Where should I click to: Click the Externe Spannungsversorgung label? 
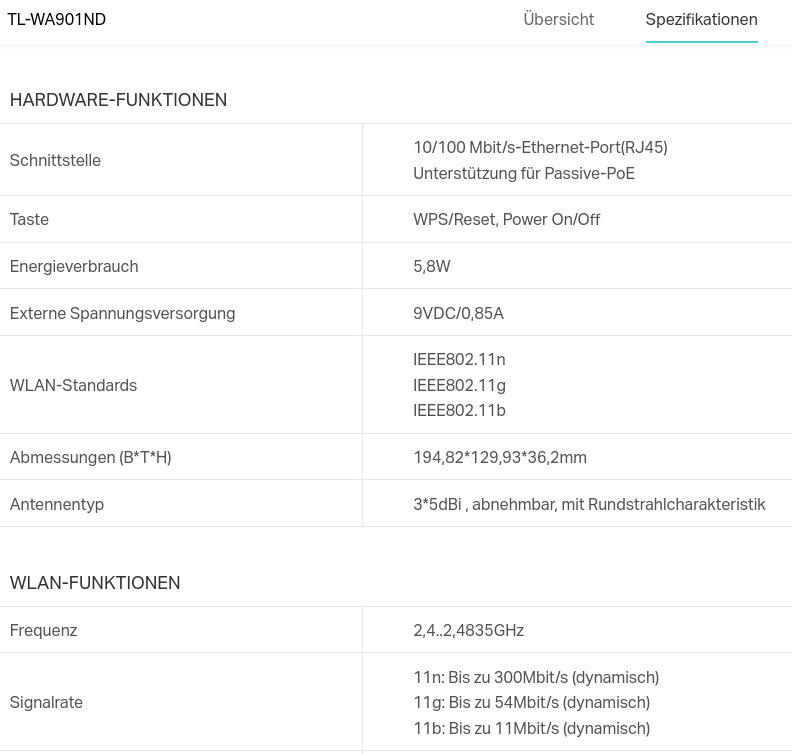coord(122,313)
